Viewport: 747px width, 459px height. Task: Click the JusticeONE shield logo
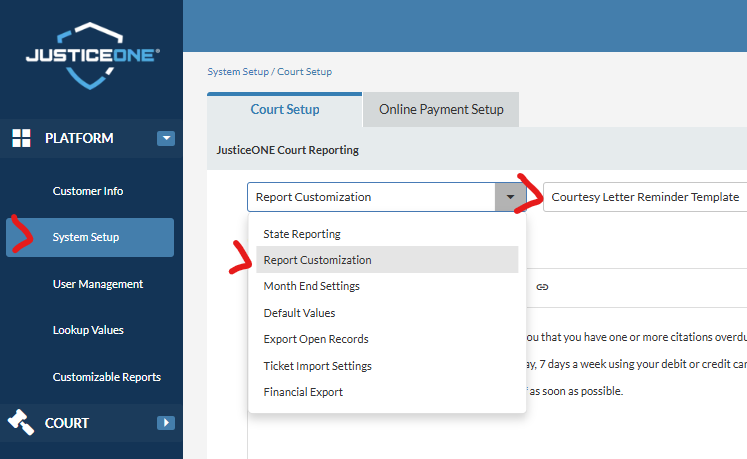coord(92,55)
